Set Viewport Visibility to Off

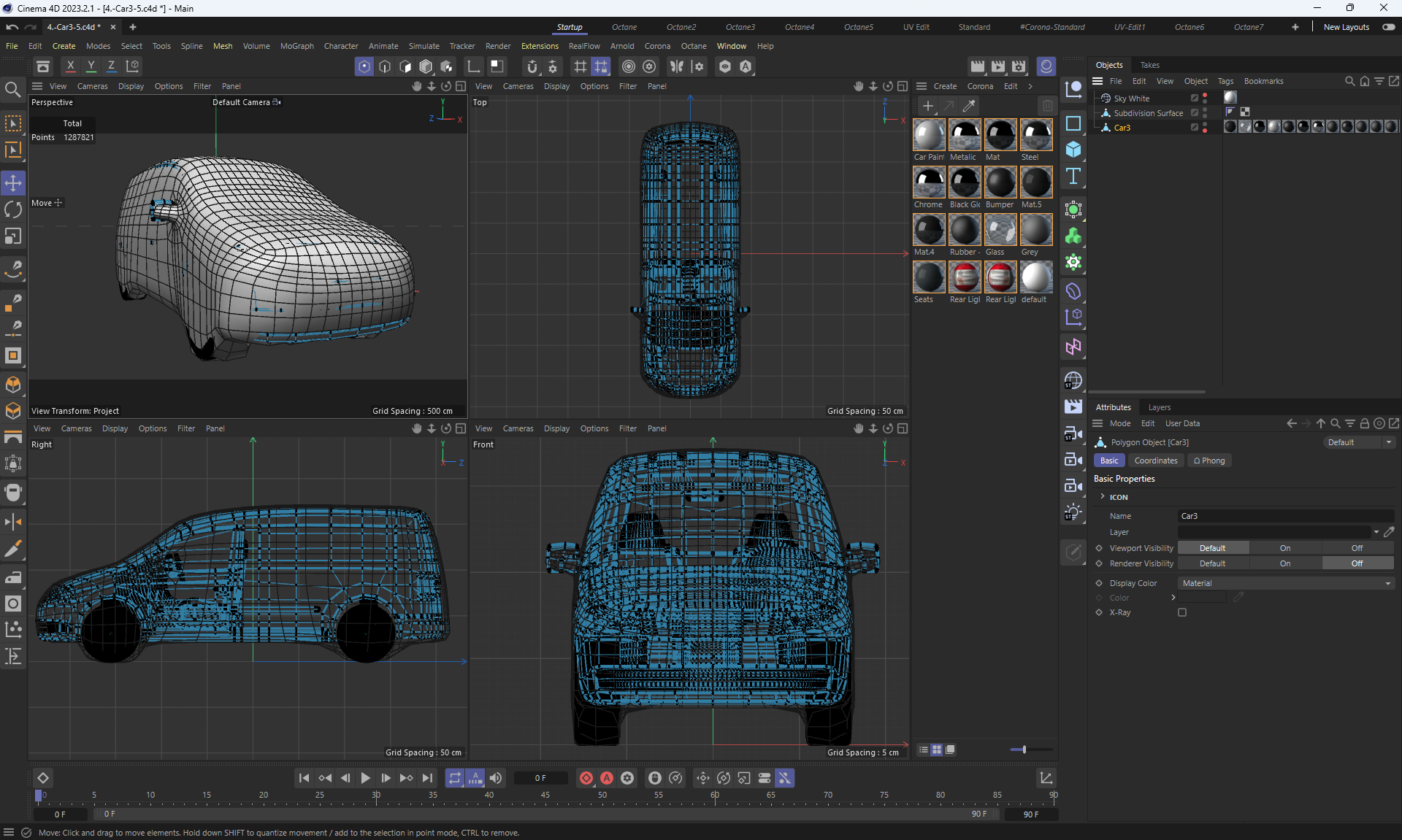pos(1356,548)
